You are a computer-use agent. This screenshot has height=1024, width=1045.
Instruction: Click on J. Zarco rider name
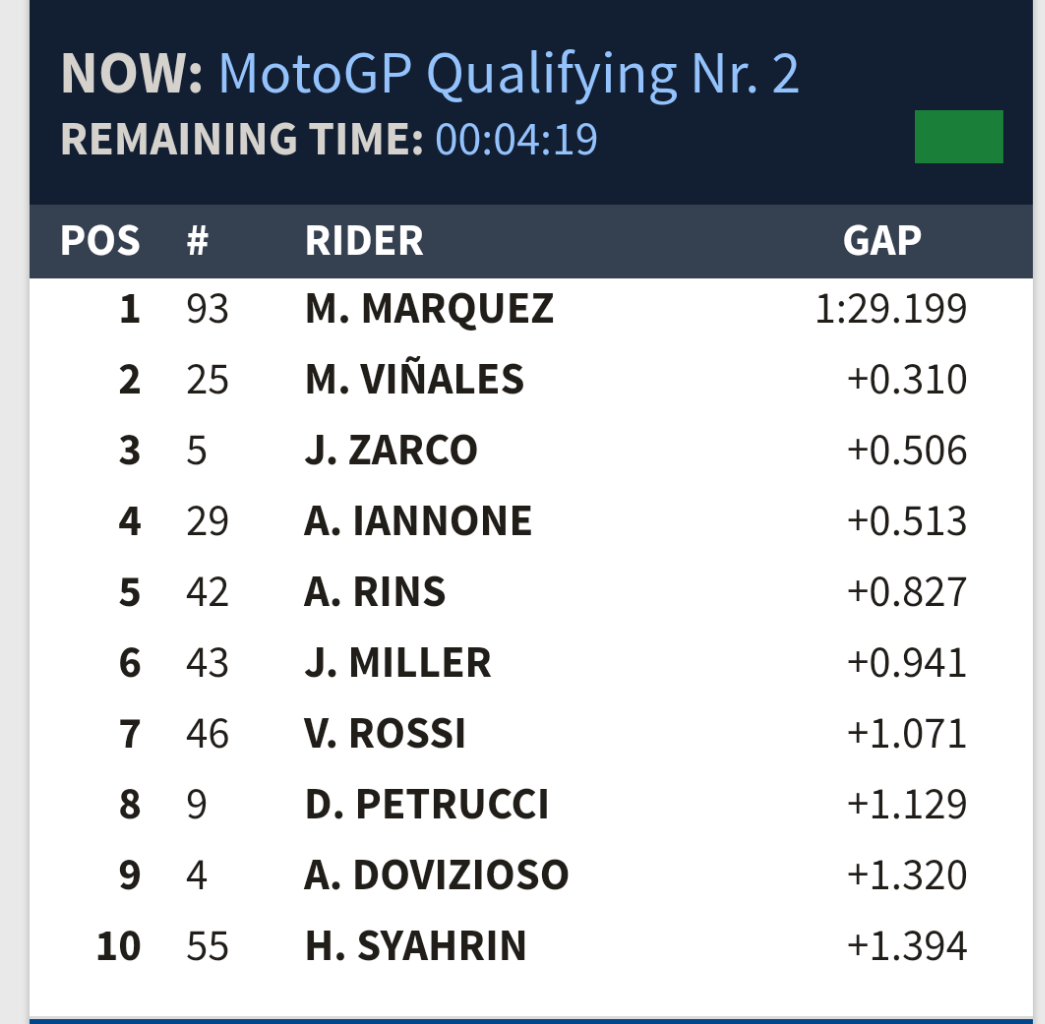391,451
